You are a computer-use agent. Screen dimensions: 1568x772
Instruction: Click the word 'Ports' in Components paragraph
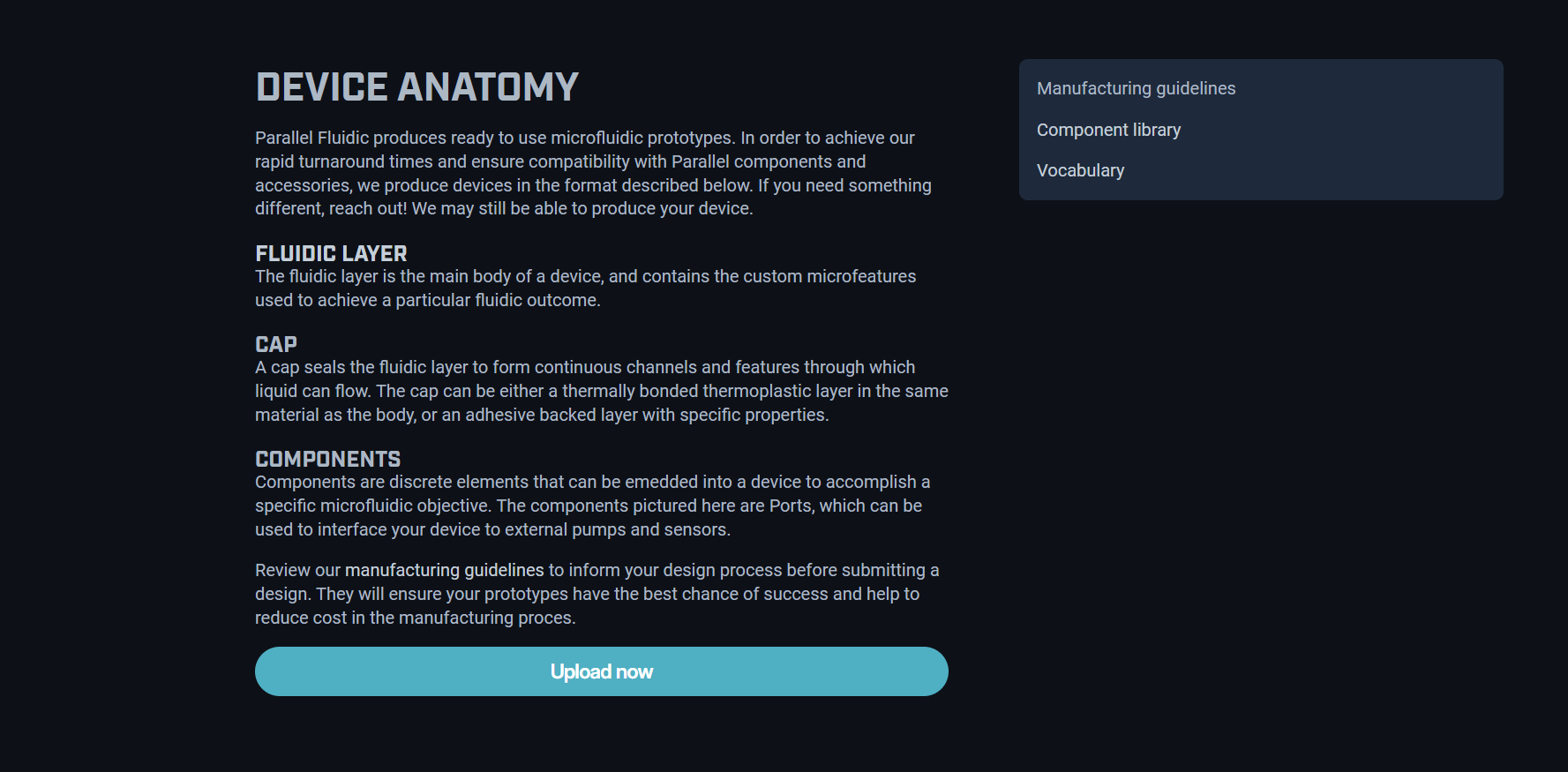point(792,506)
